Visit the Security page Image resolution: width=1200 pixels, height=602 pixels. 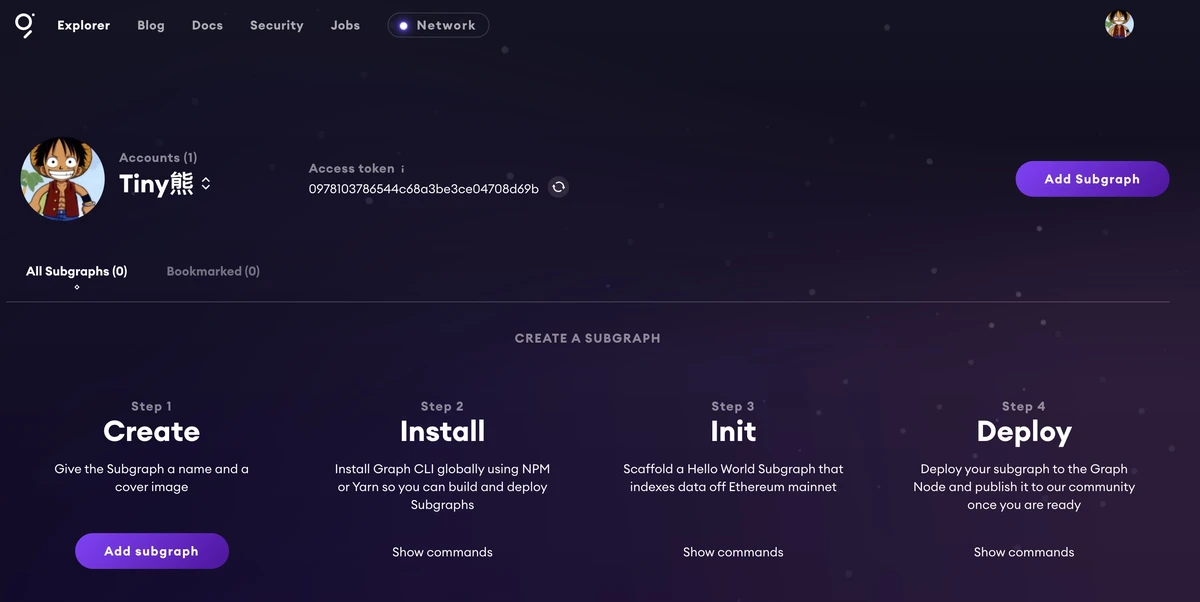pos(276,25)
